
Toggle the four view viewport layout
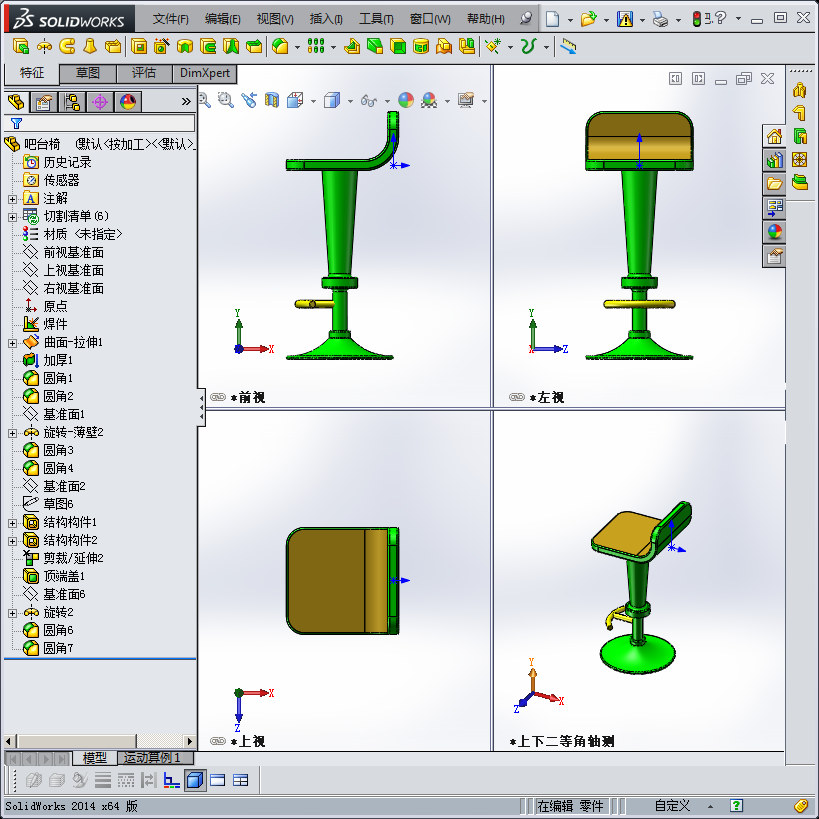(241, 780)
